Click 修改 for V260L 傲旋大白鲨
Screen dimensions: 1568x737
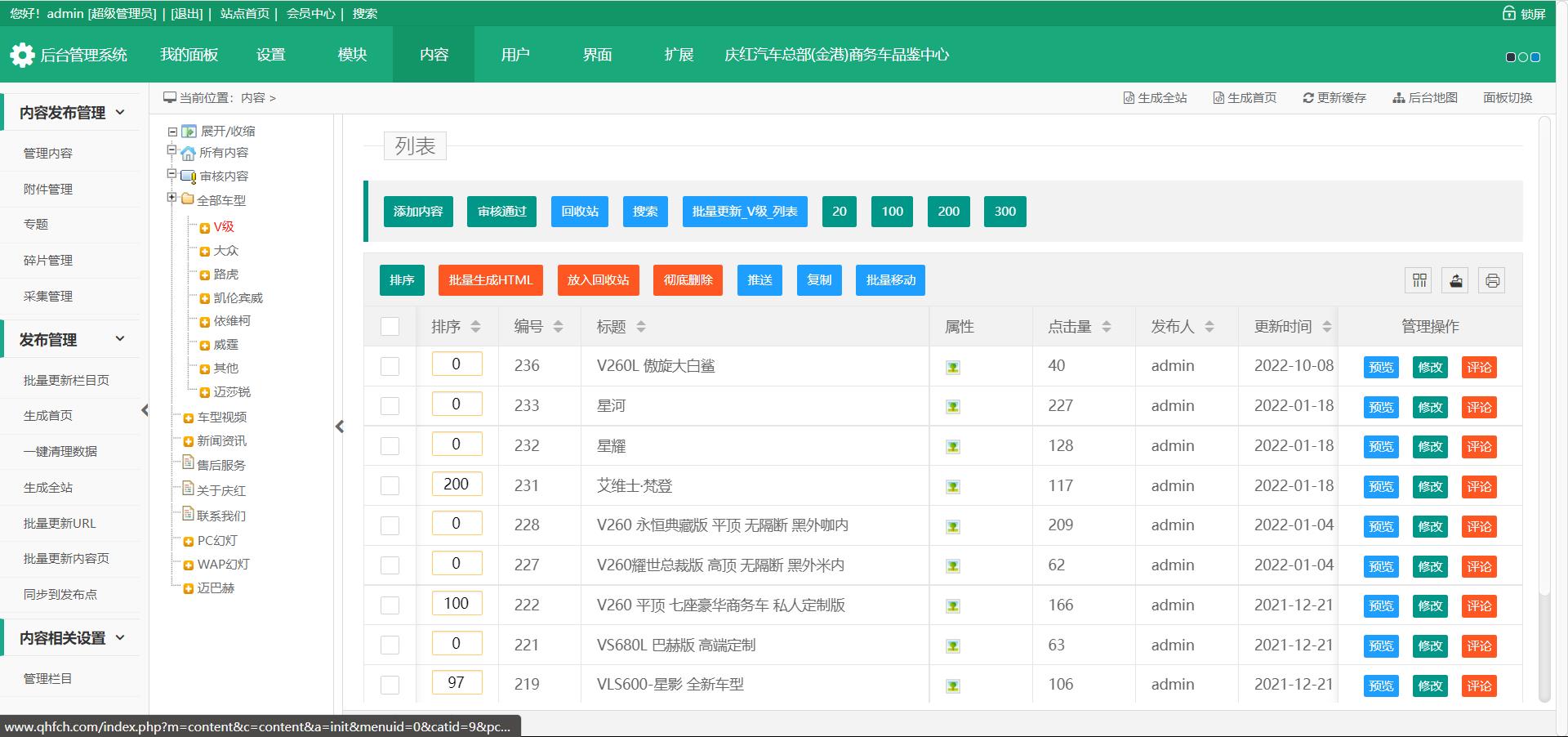[x=1430, y=368]
